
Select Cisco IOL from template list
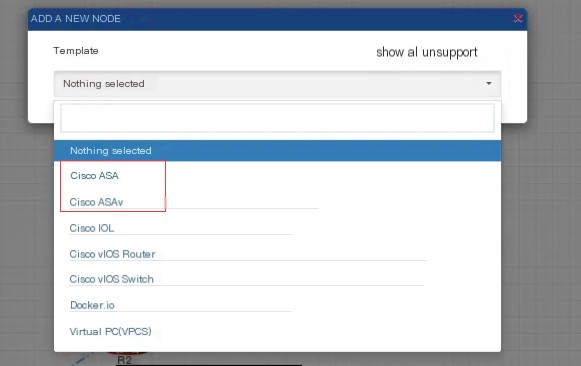point(92,228)
